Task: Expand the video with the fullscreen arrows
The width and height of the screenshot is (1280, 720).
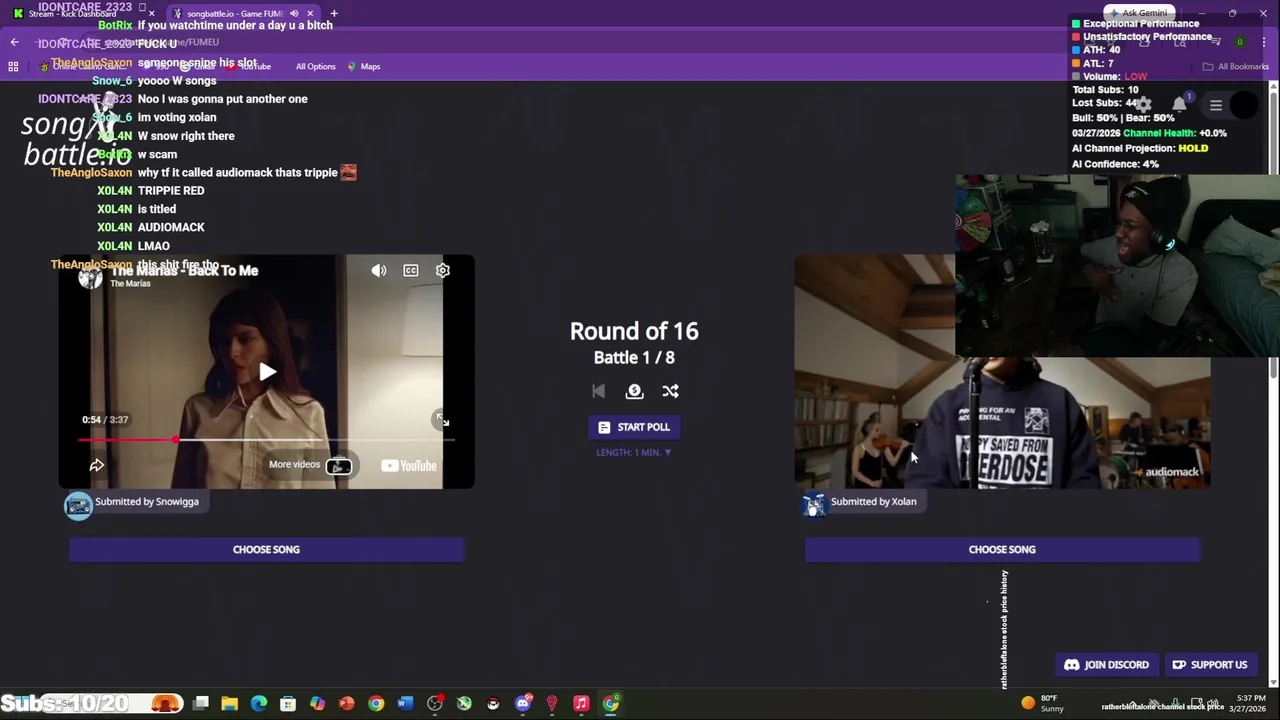Action: (x=442, y=421)
